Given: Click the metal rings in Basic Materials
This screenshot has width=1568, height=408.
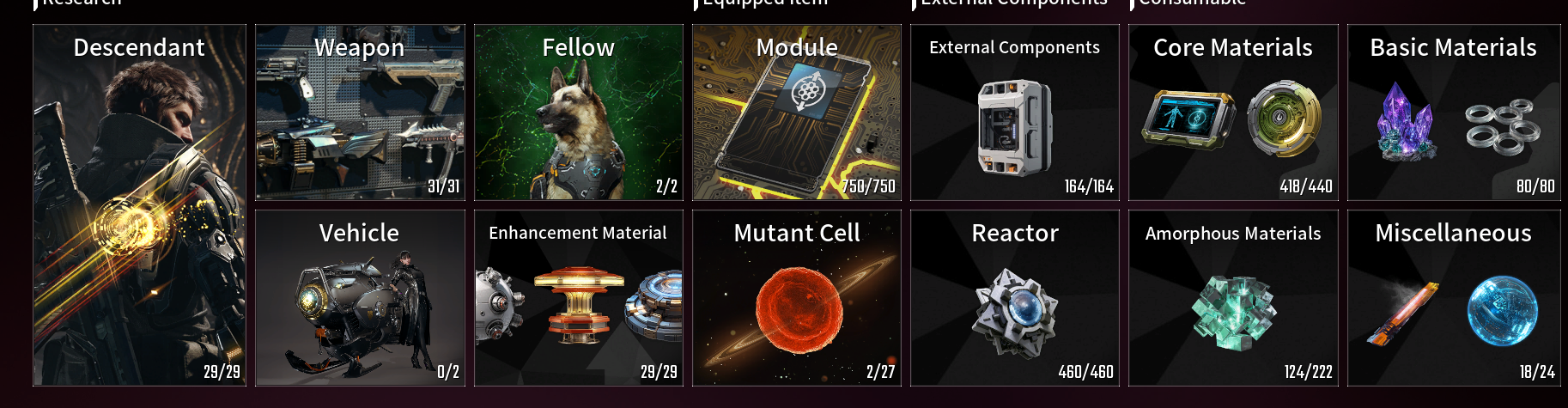Looking at the screenshot, I should pyautogui.click(x=1503, y=127).
